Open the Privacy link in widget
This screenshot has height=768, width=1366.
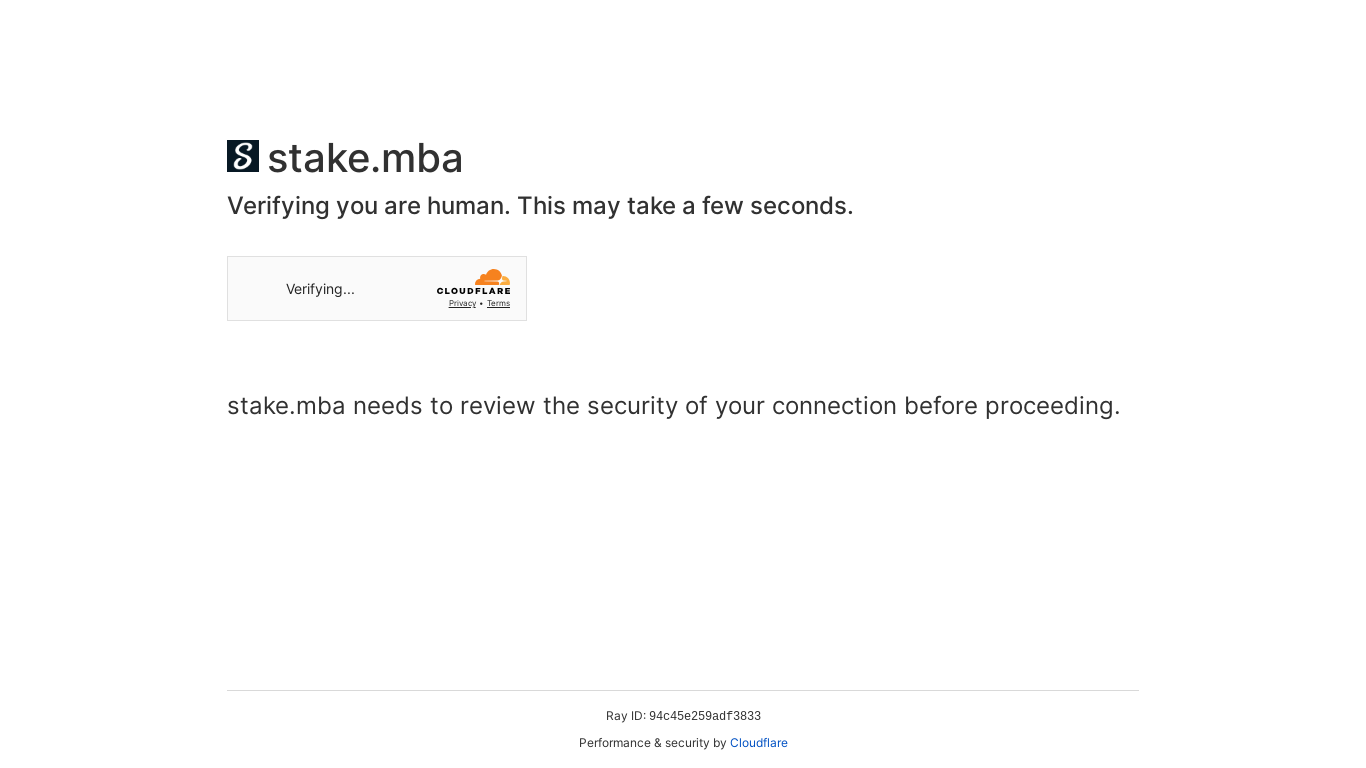point(462,303)
